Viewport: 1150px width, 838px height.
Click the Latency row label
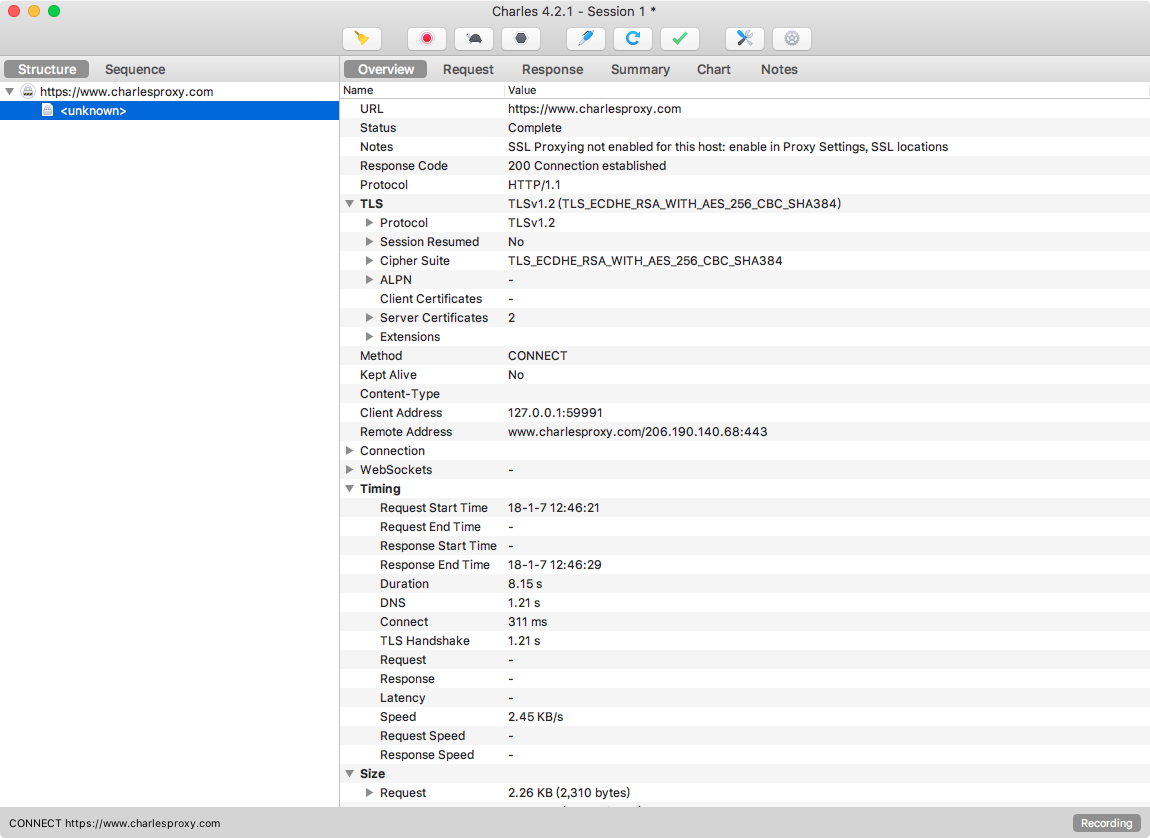(x=402, y=698)
